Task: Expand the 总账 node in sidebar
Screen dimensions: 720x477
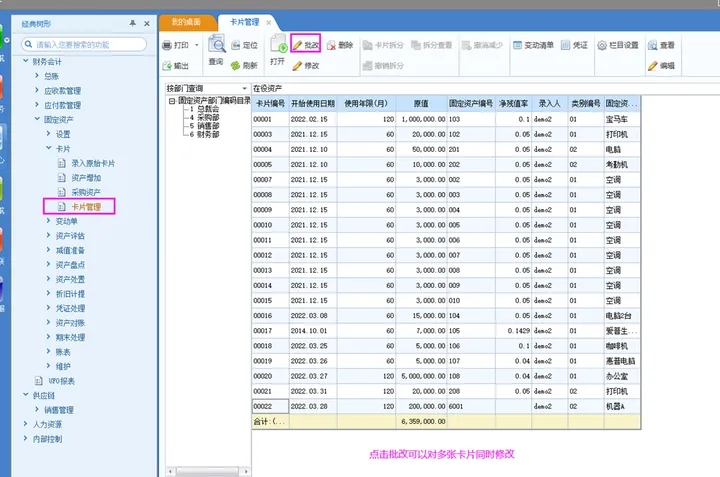Action: [x=38, y=76]
